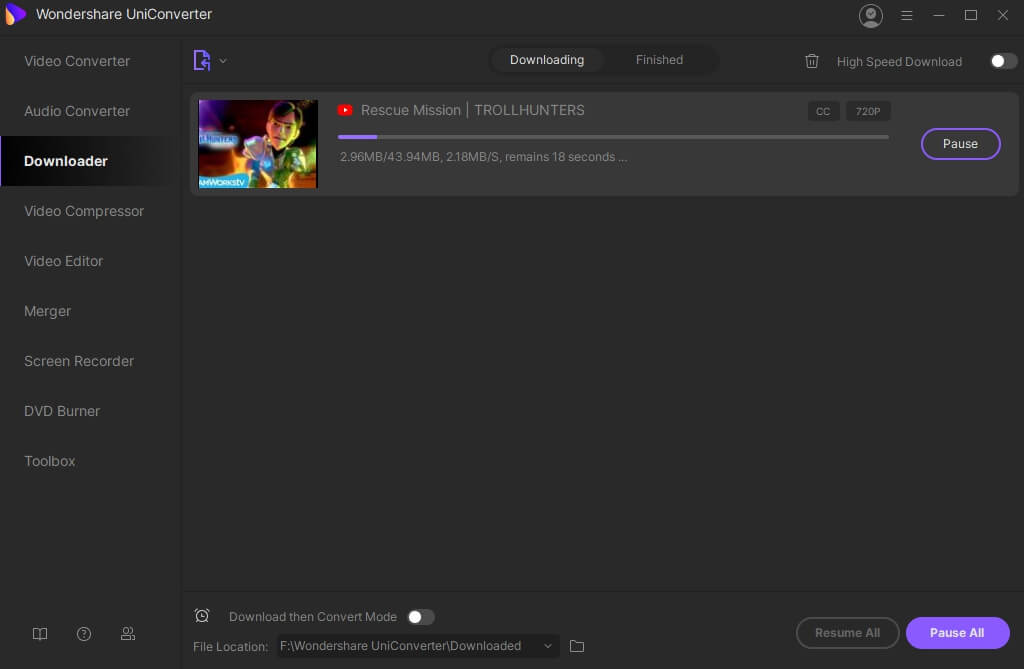Click the community people icon in sidebar
1024x669 pixels.
[128, 634]
